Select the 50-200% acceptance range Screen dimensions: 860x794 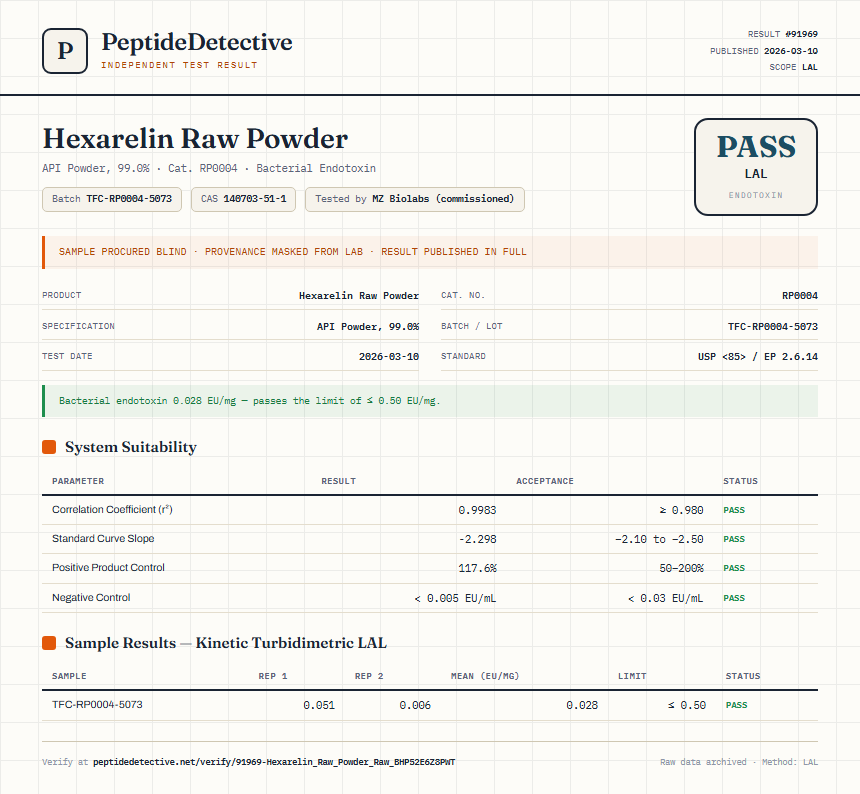point(681,568)
